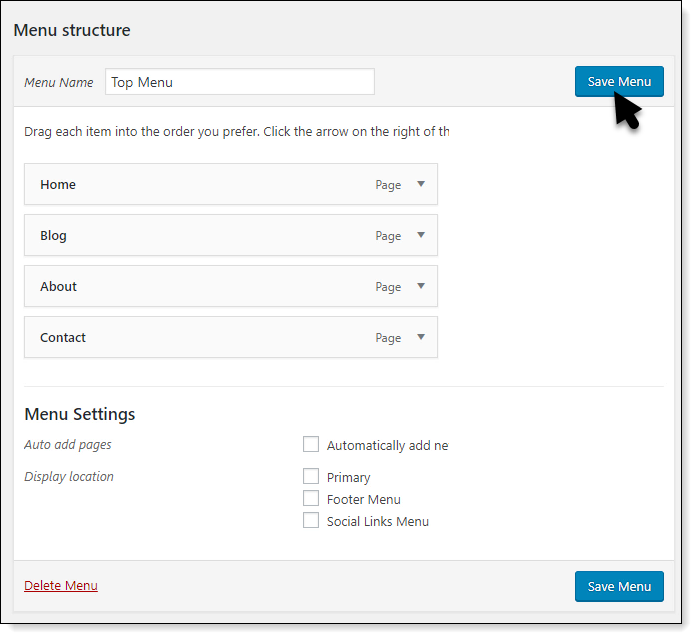Viewport: 697px width, 639px height.
Task: Select the Blog menu item title
Action: 54,236
